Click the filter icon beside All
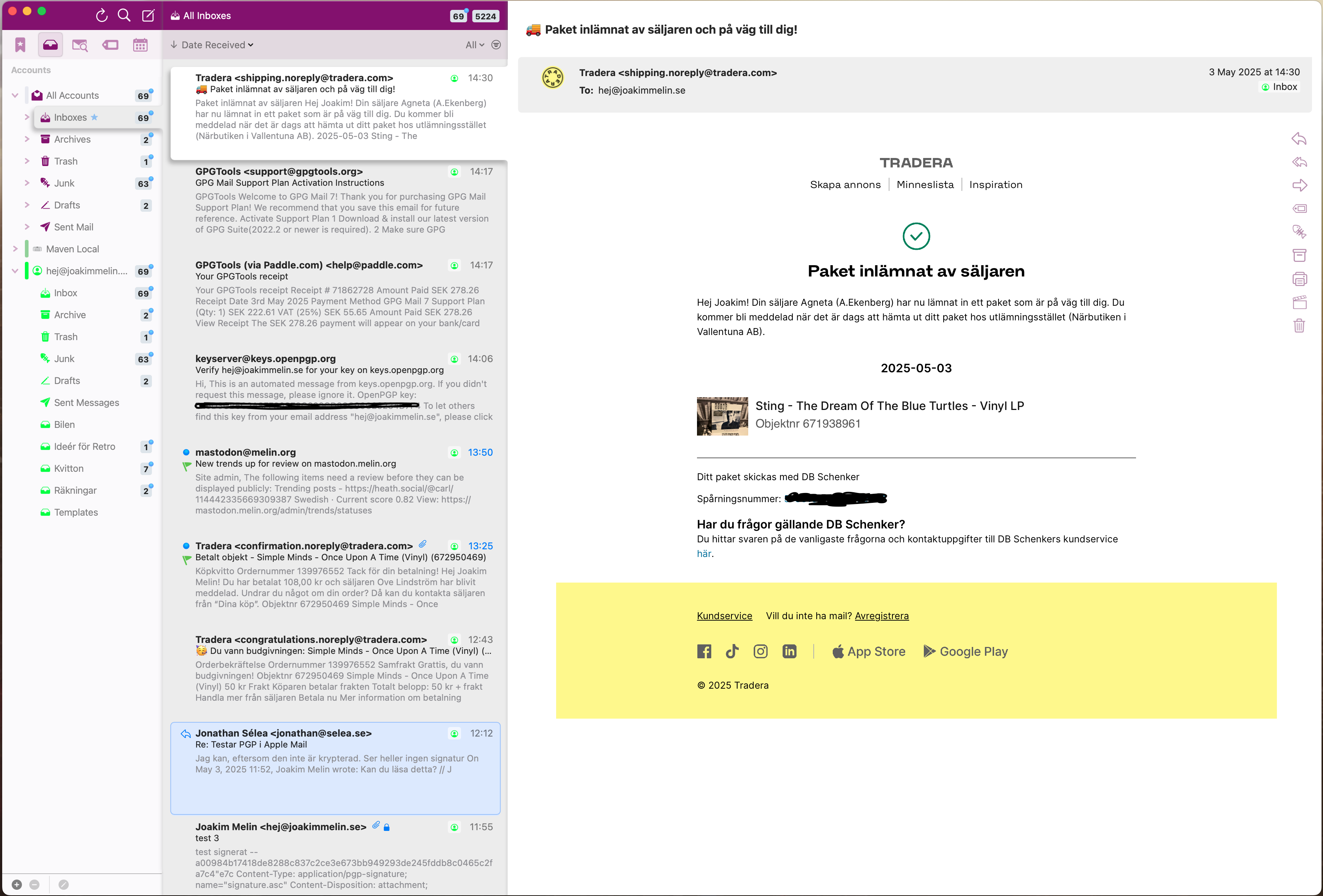Viewport: 1323px width, 896px height. click(496, 45)
